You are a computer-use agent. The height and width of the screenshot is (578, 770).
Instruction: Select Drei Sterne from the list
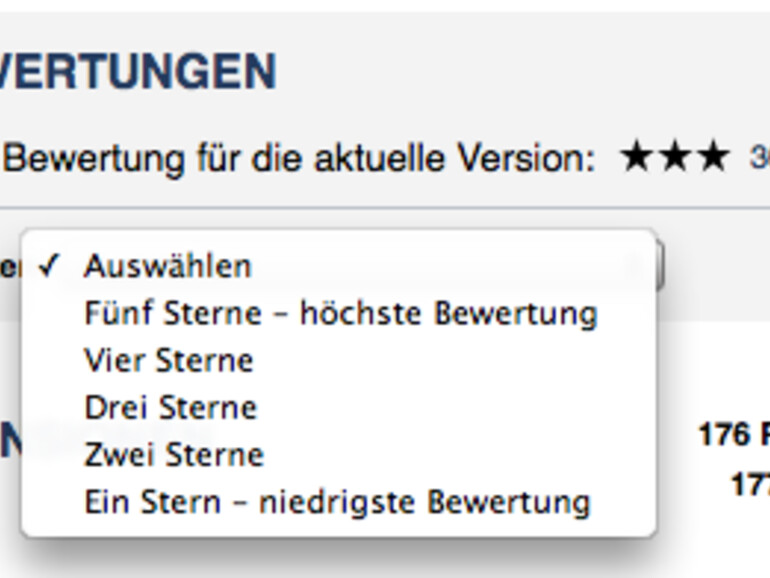(x=170, y=407)
